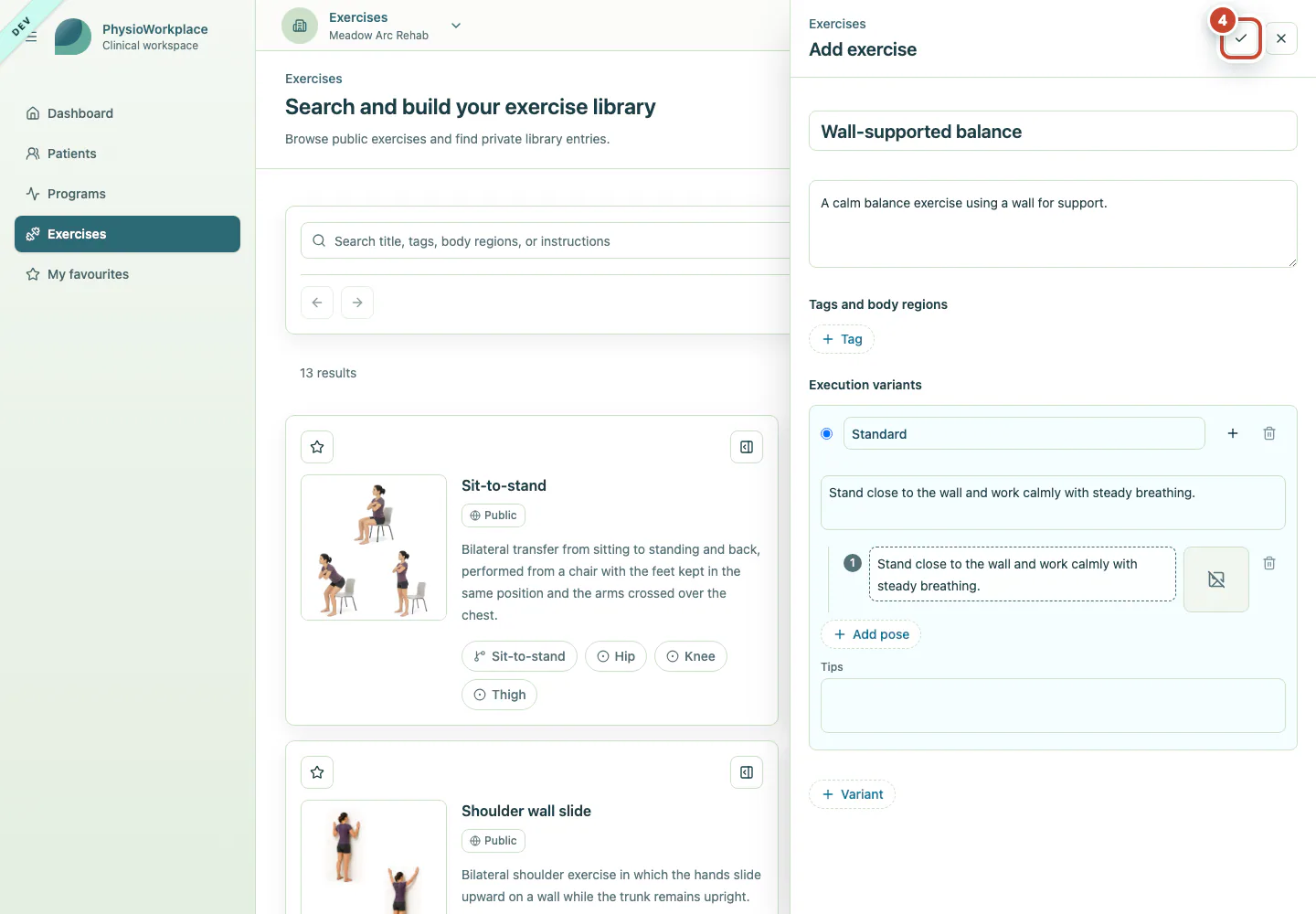Expand the Meadow Arc Rehab workspace dropdown
The width and height of the screenshot is (1316, 914).
(456, 26)
